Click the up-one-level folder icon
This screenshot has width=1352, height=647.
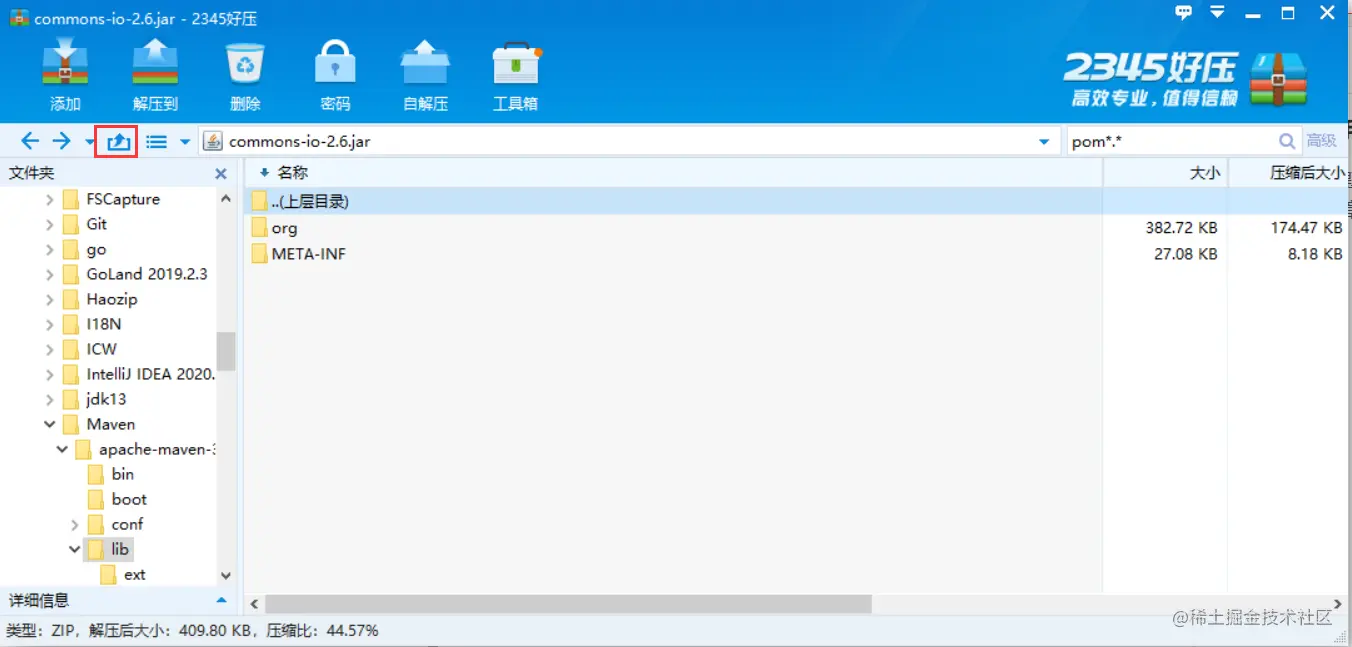coord(119,141)
